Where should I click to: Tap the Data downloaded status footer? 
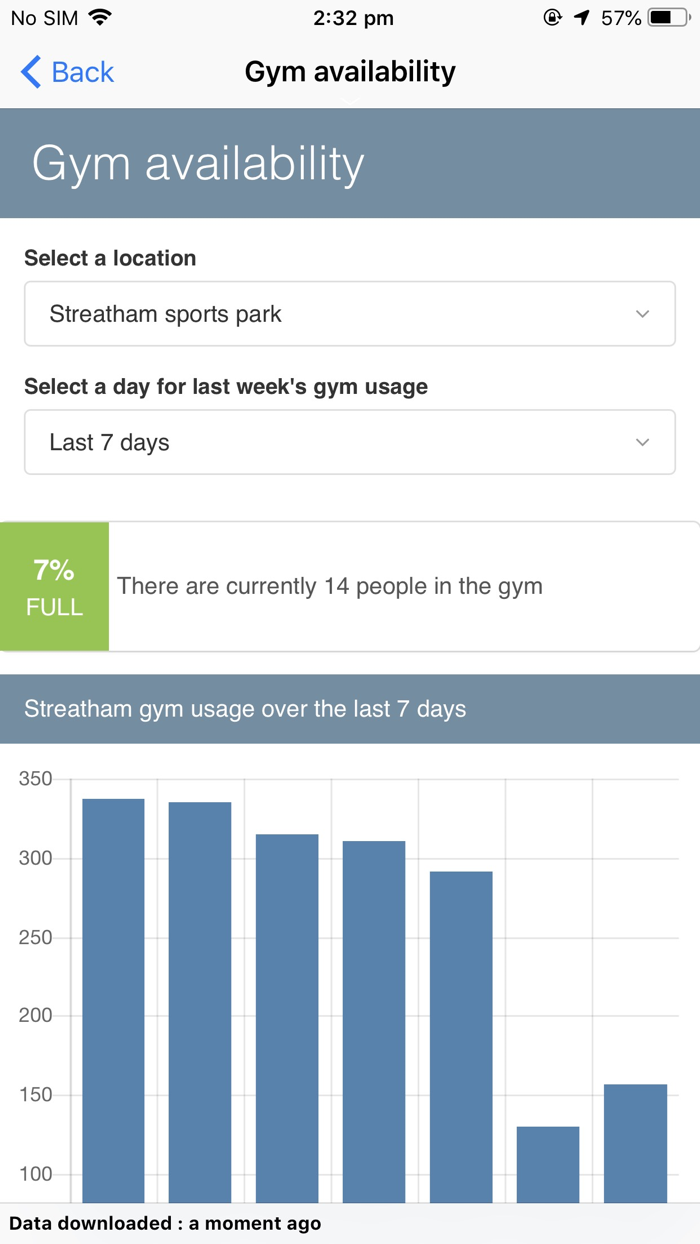165,1223
